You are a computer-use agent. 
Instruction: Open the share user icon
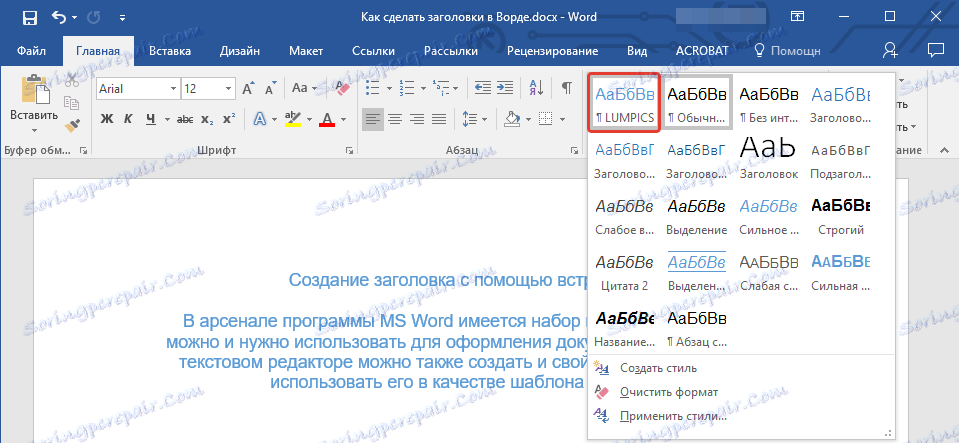click(890, 51)
